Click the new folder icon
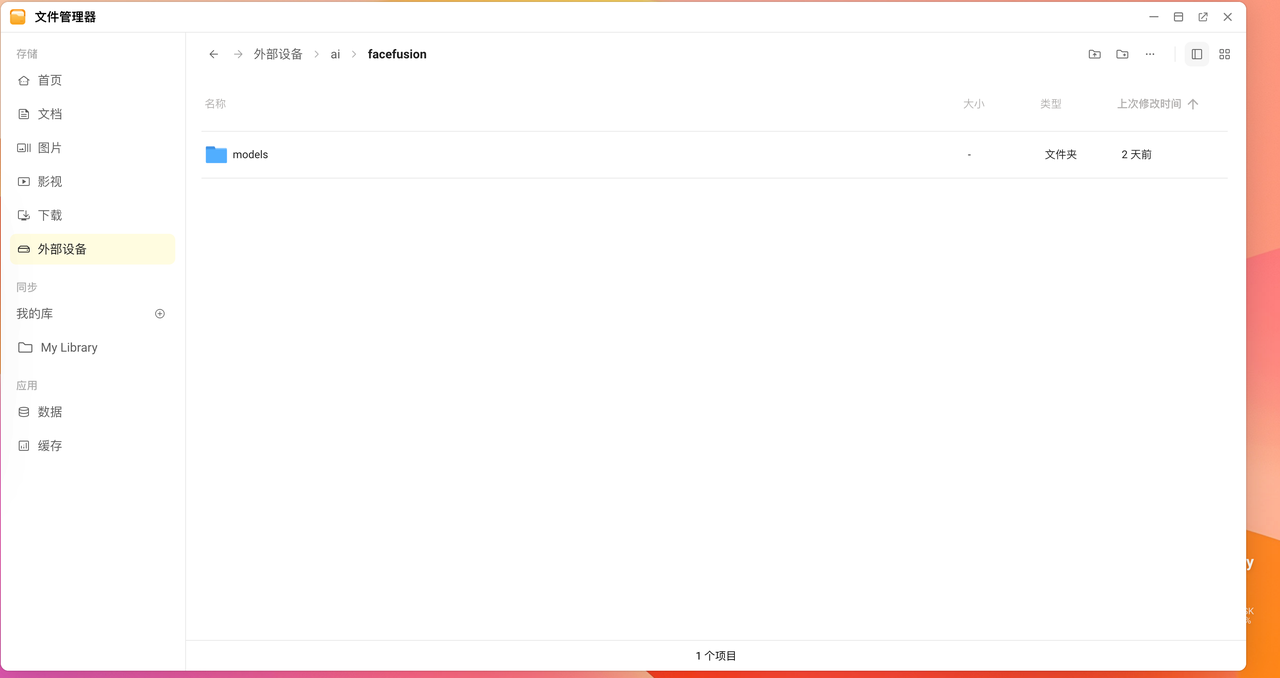 [1122, 54]
